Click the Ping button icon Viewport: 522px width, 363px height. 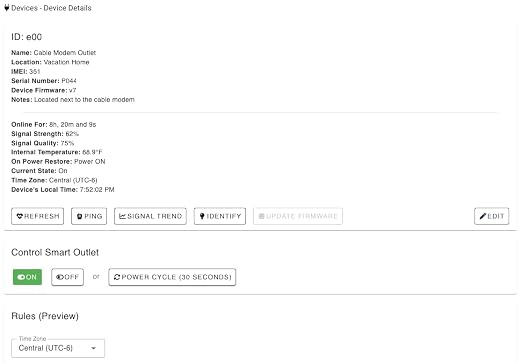point(79,216)
